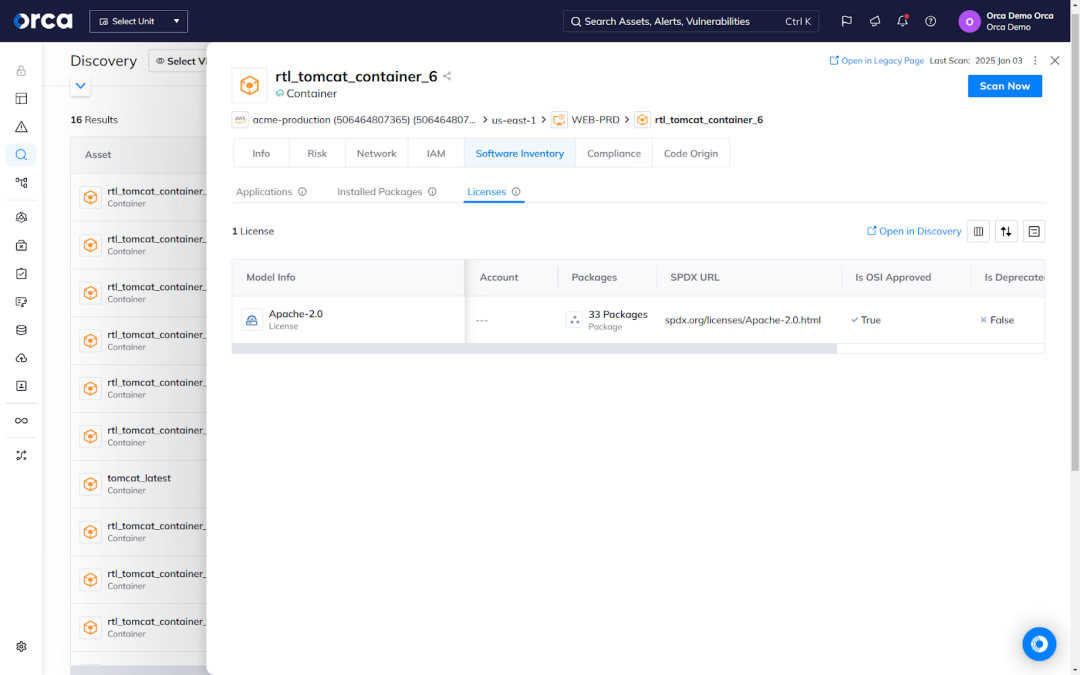Viewport: 1080px width, 675px height.
Task: Select the Software Inventory tab
Action: pos(520,154)
